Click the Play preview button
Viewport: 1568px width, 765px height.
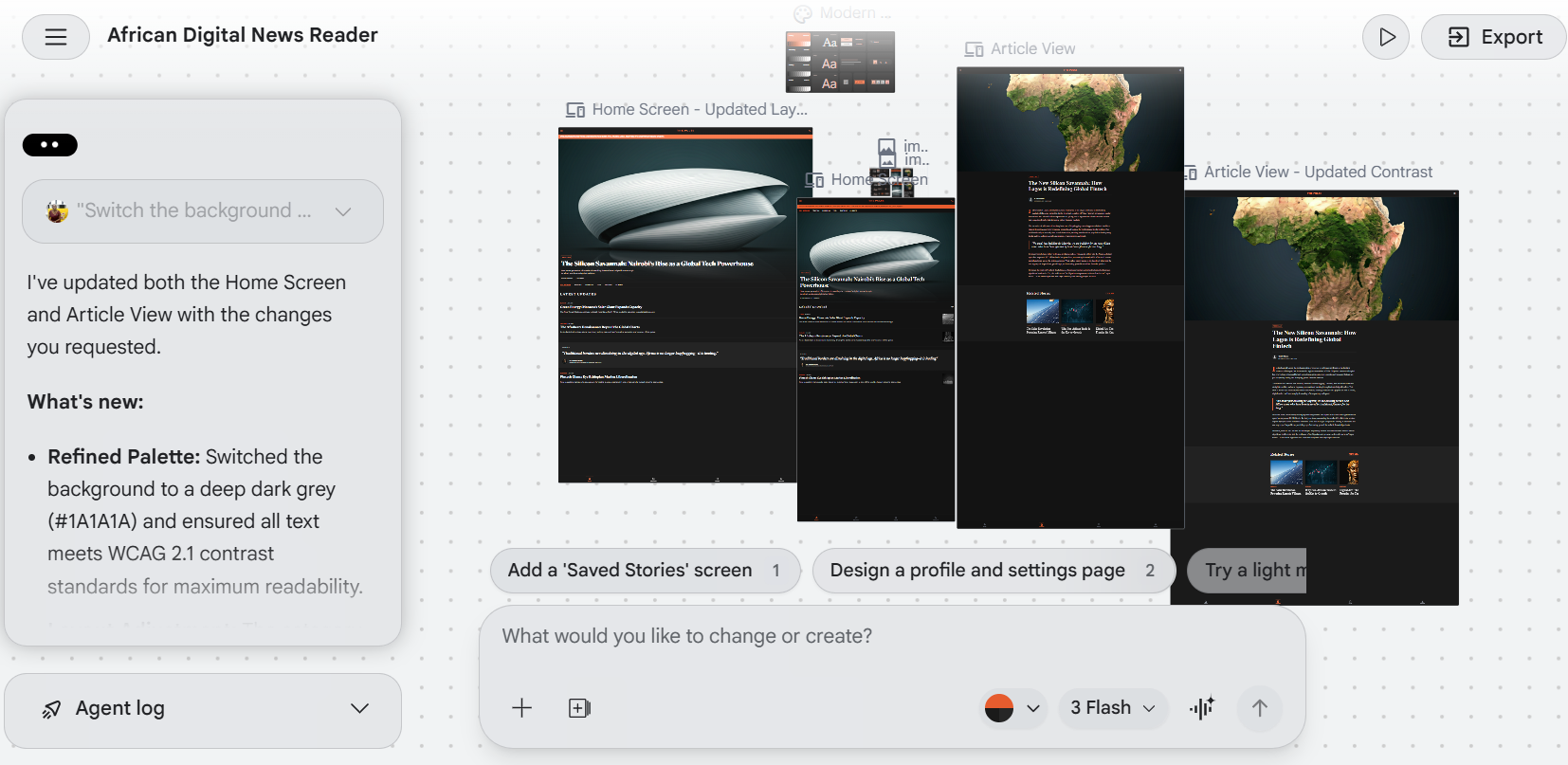[x=1386, y=37]
